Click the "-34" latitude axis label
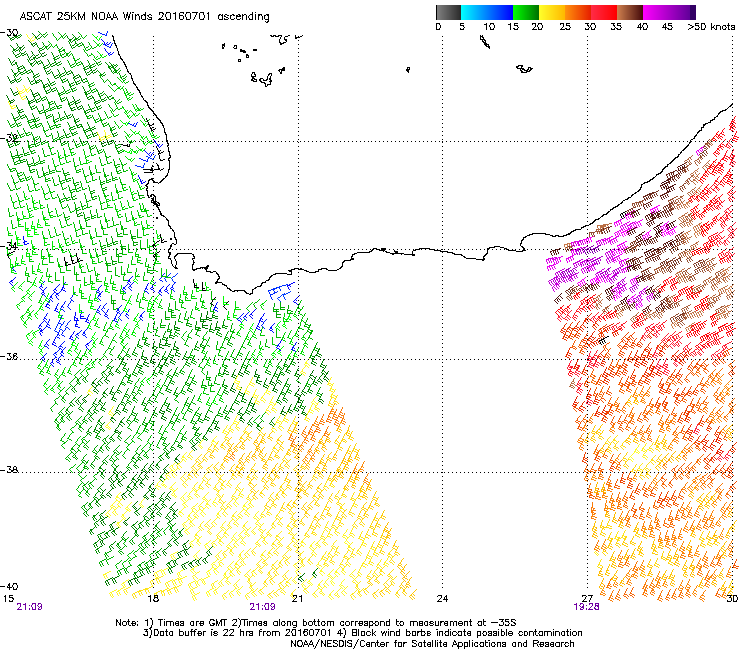 [x=9, y=246]
